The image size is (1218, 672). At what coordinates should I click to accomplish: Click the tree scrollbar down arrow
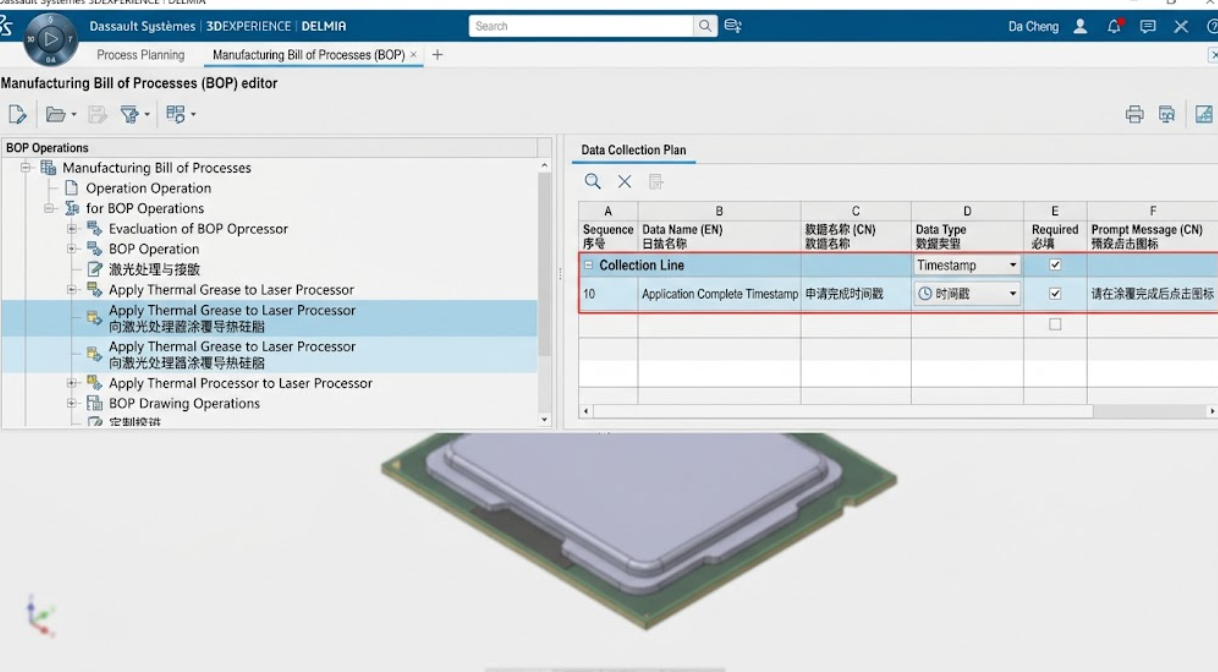point(545,420)
